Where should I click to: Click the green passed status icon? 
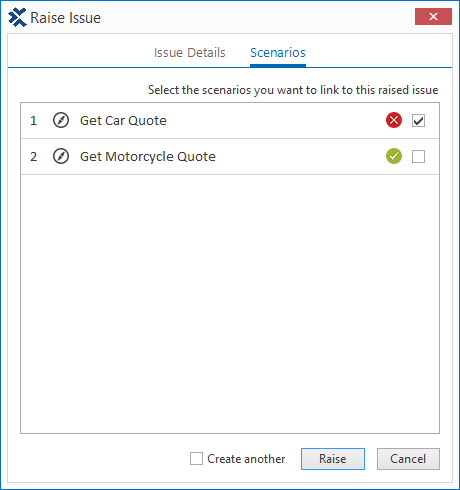pos(394,156)
